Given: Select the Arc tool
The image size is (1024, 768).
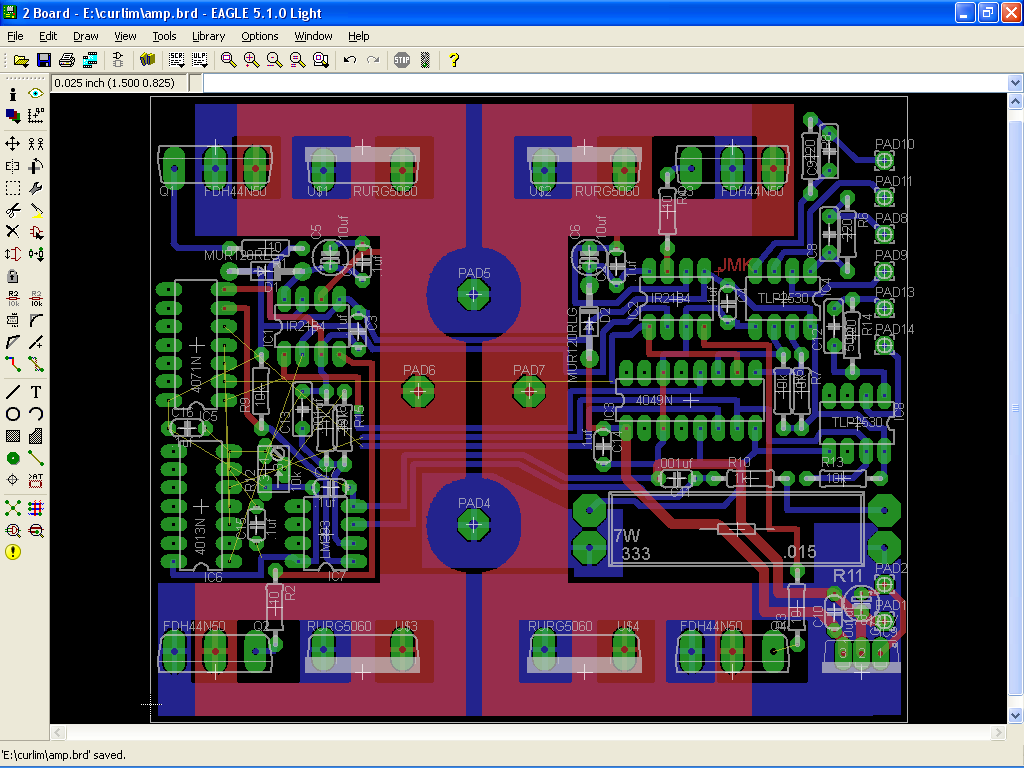Looking at the screenshot, I should tap(36, 414).
